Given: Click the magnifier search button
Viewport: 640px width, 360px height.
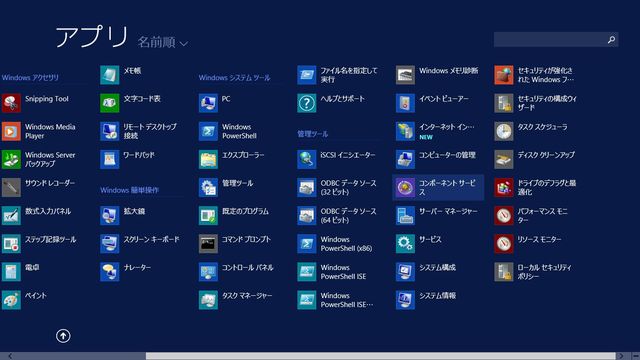Looking at the screenshot, I should click(611, 40).
